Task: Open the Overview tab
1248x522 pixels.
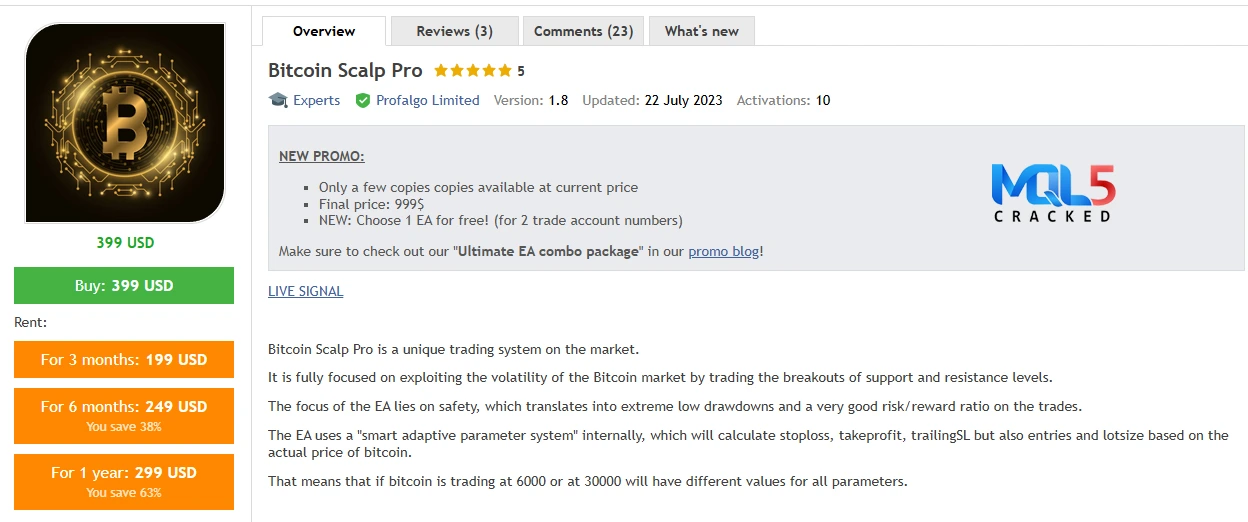Action: [324, 31]
